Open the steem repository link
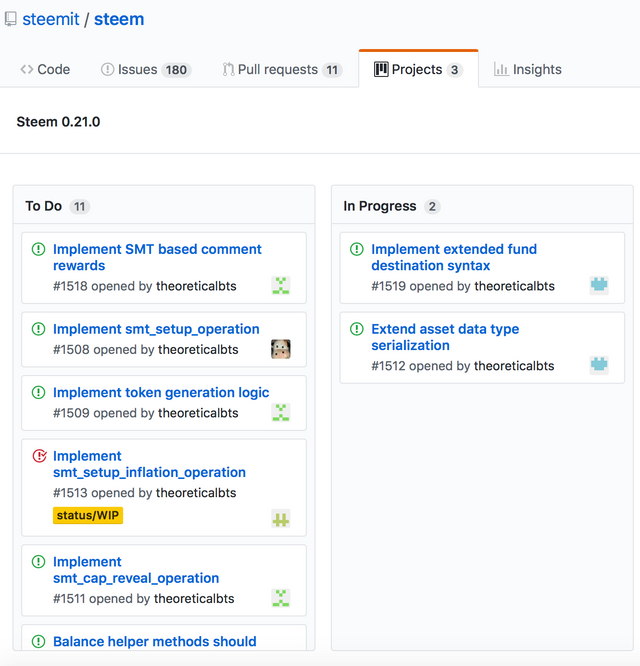Image resolution: width=640 pixels, height=666 pixels. 119,20
